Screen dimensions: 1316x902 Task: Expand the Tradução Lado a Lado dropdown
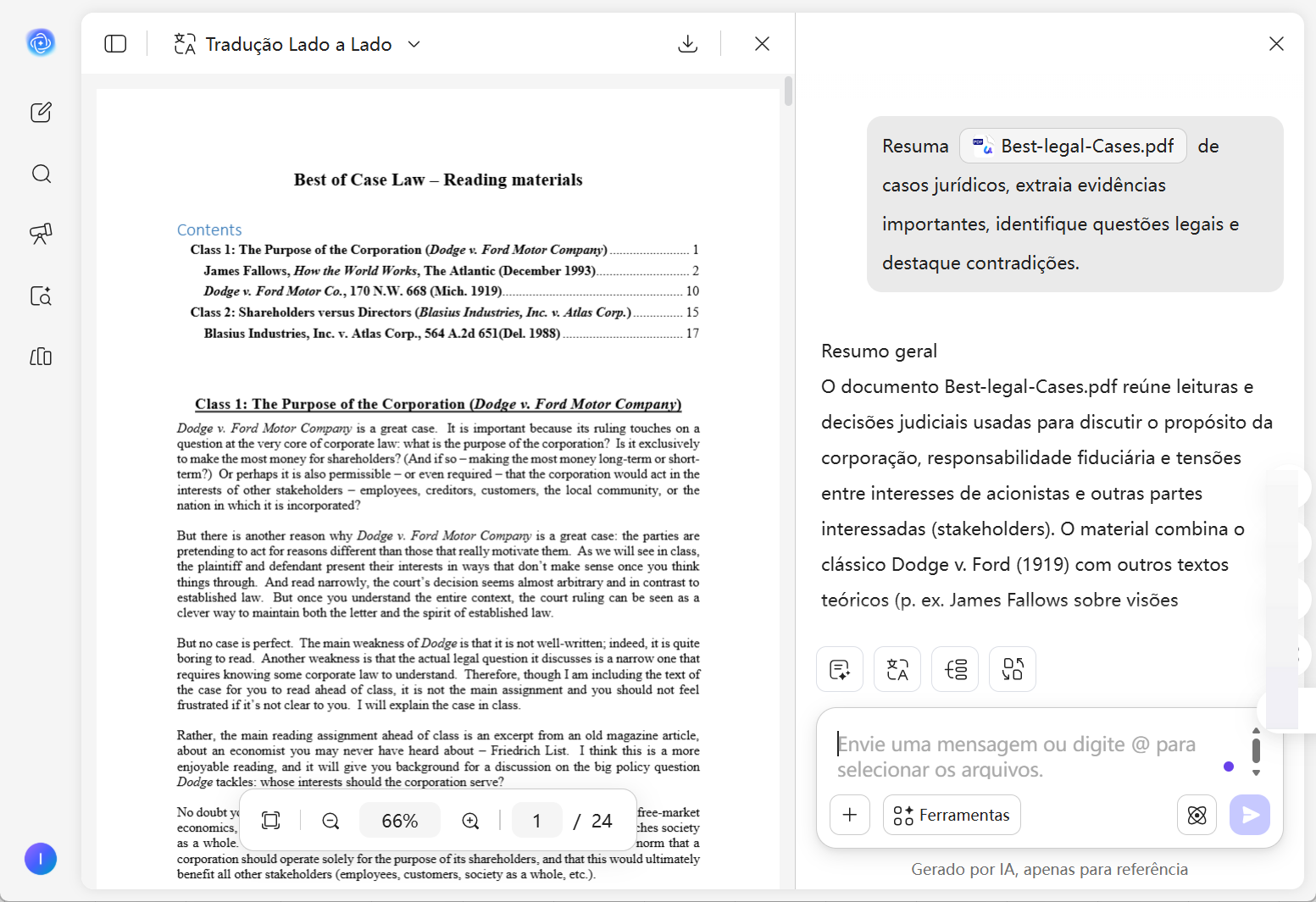414,44
